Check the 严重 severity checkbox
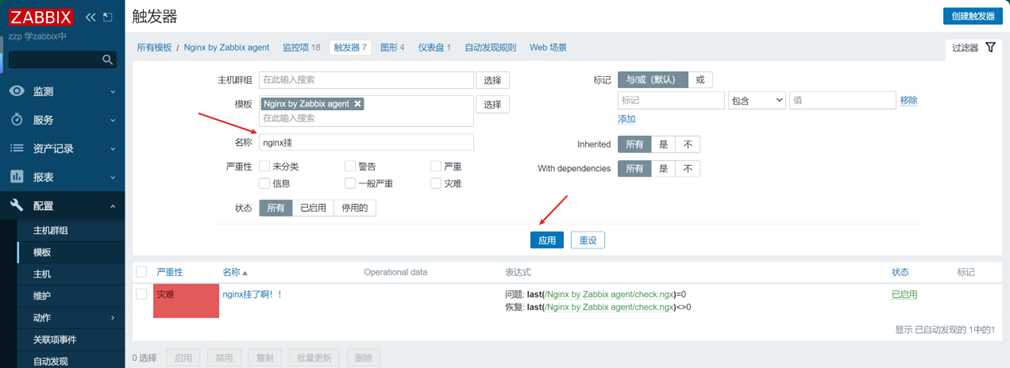The image size is (1010, 368). coord(435,166)
